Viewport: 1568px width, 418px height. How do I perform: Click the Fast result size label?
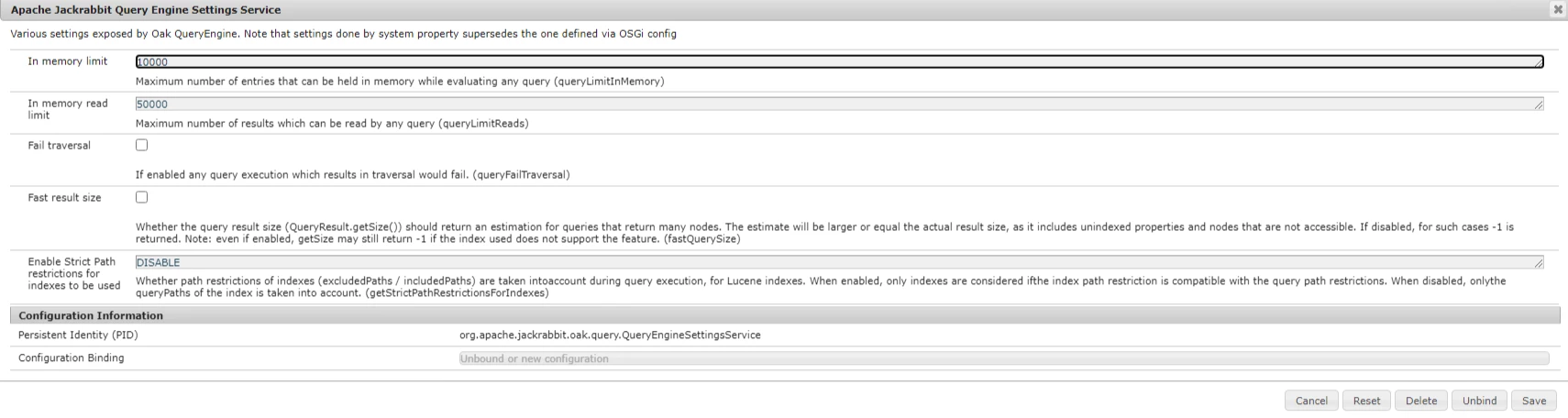[64, 198]
